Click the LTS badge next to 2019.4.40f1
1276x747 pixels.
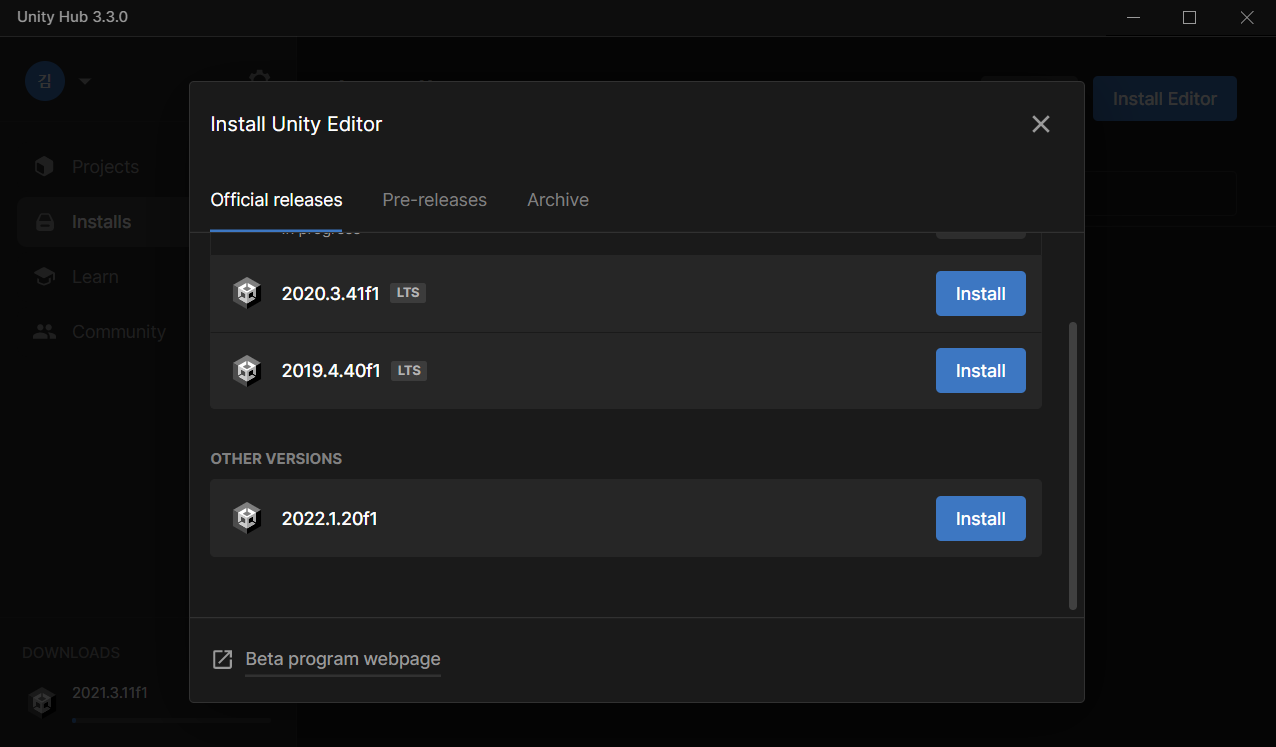click(409, 370)
